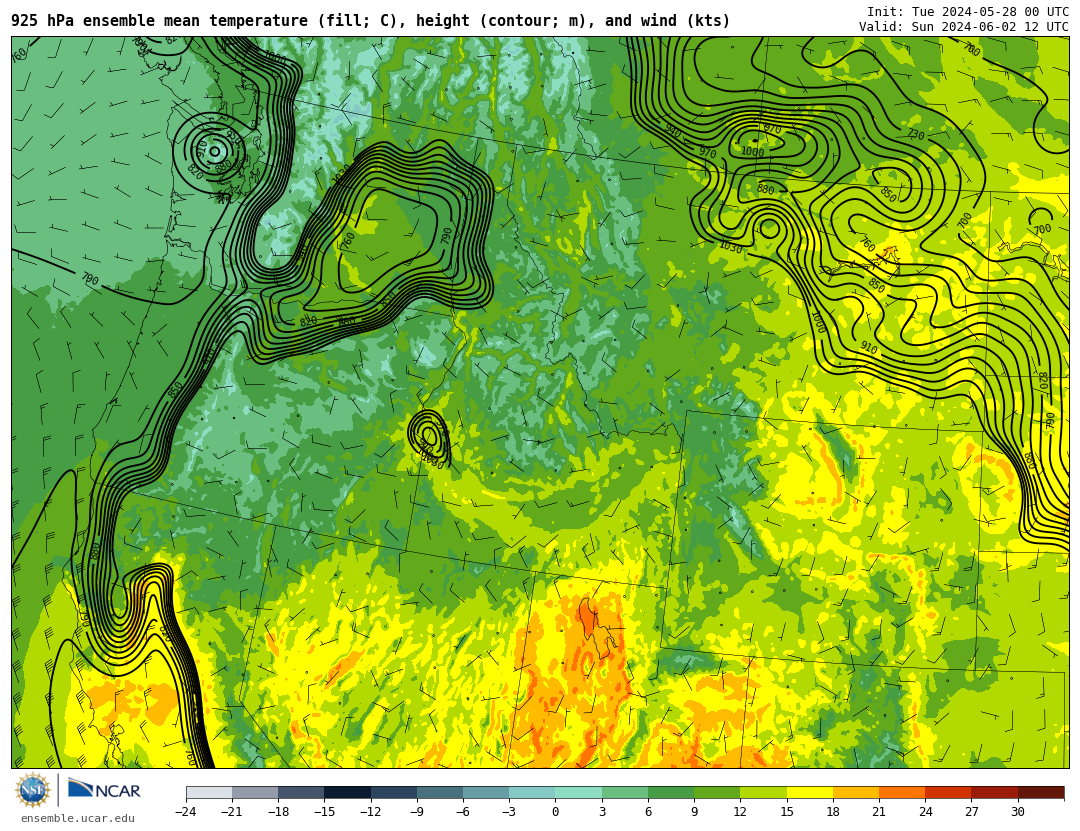Image resolution: width=1080 pixels, height=831 pixels.
Task: Pick the 18 to 21 color swatch
Action: click(855, 792)
